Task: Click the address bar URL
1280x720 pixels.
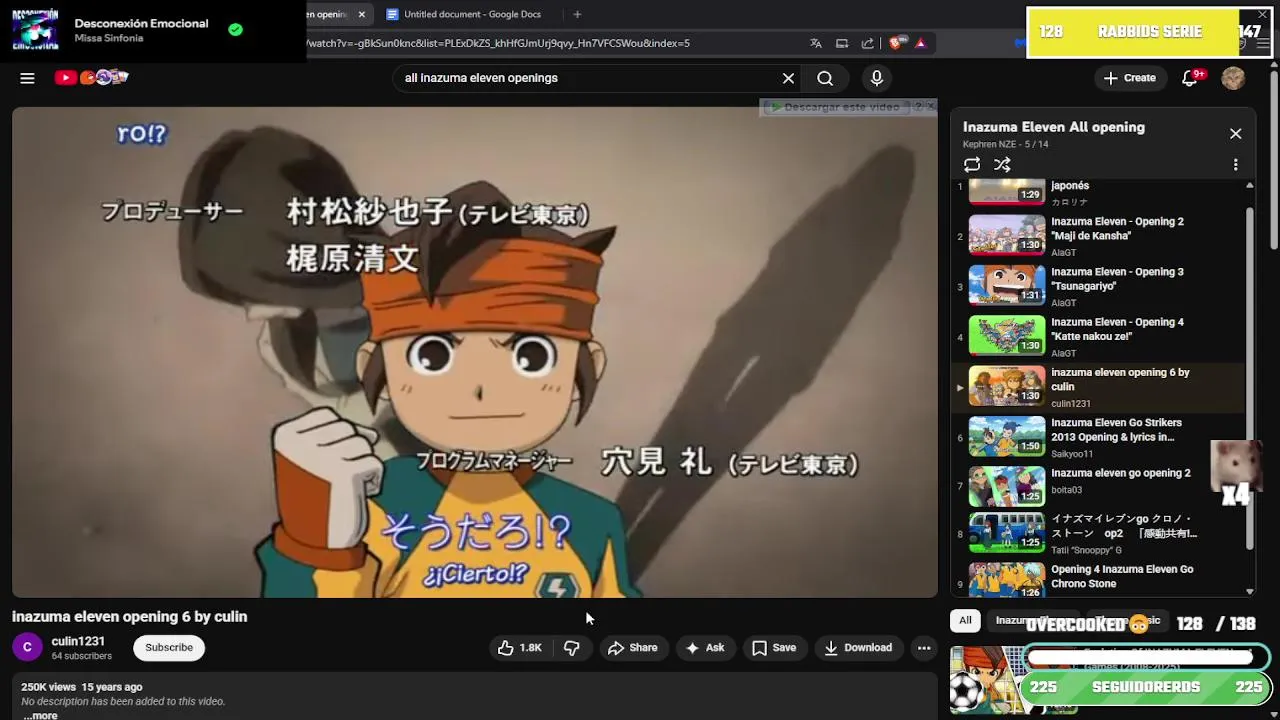Action: [x=497, y=43]
